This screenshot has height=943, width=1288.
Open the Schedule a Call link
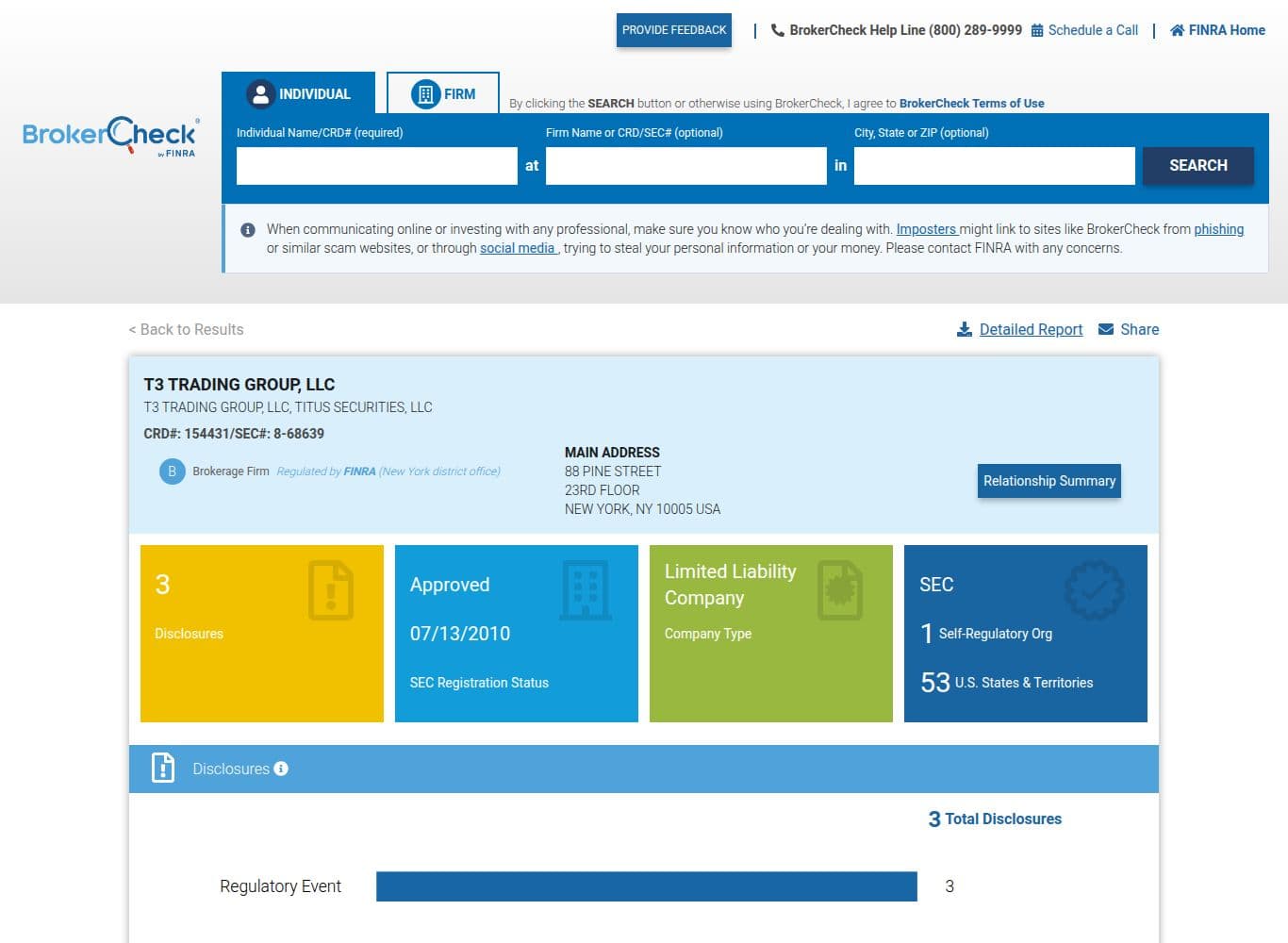(1093, 30)
